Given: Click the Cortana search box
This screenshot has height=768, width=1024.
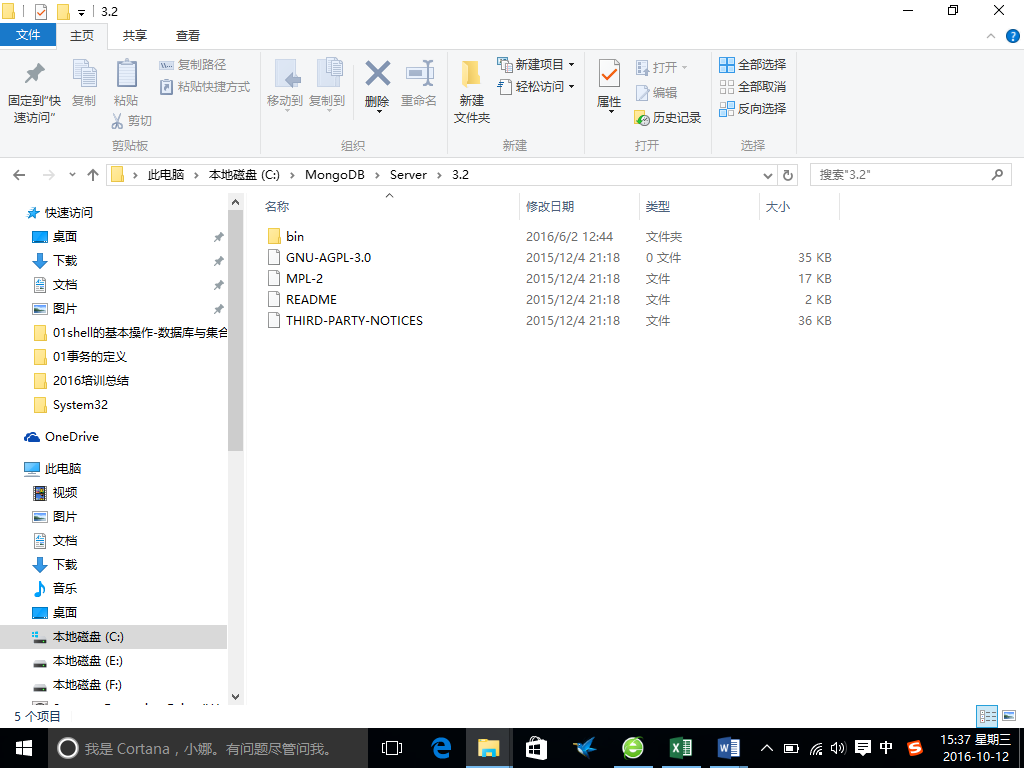Looking at the screenshot, I should pos(208,748).
